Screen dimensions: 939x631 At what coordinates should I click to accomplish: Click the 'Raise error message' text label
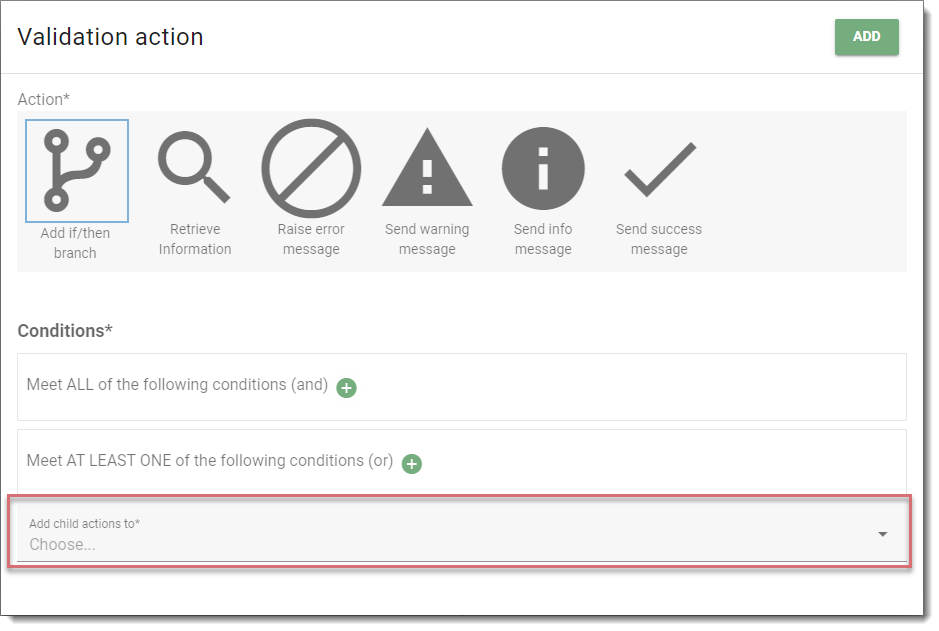tap(311, 239)
